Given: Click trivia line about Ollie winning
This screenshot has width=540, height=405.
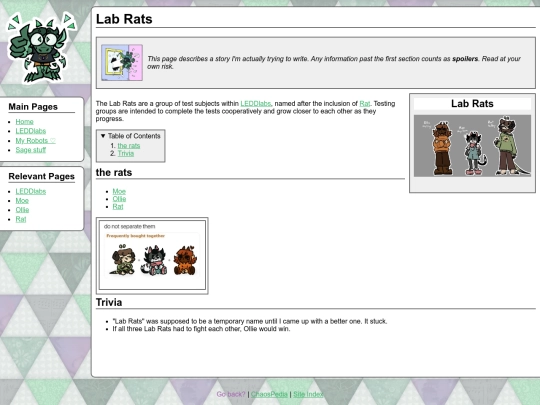Looking at the screenshot, I should [201, 329].
